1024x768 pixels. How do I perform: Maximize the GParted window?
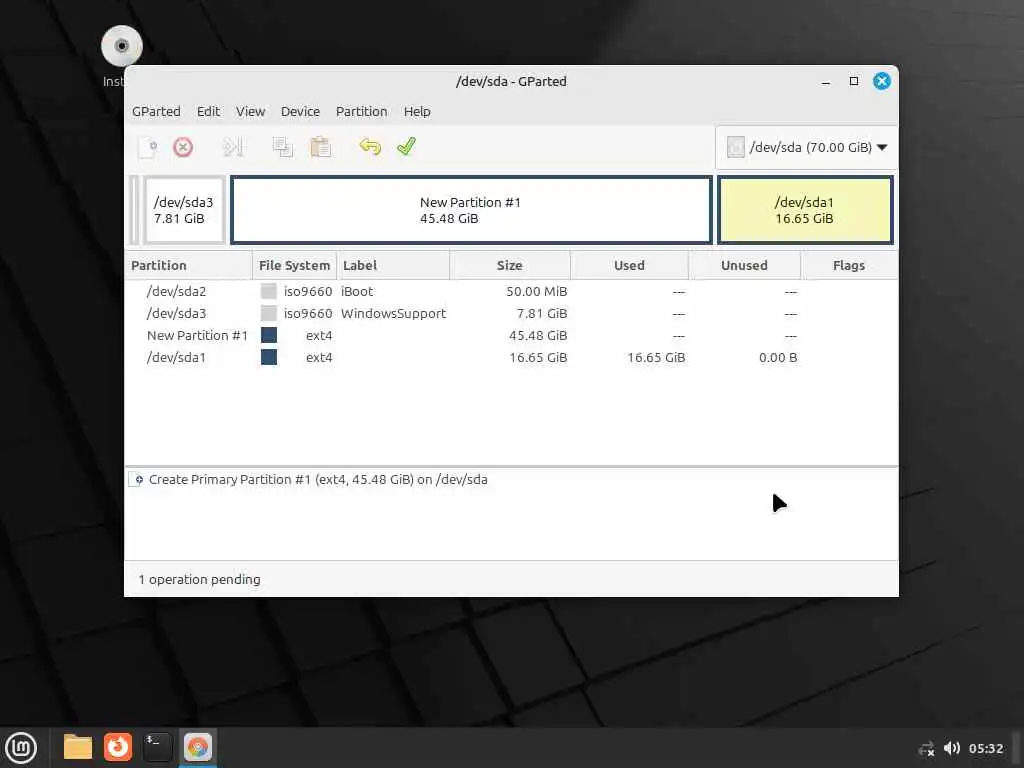[854, 82]
